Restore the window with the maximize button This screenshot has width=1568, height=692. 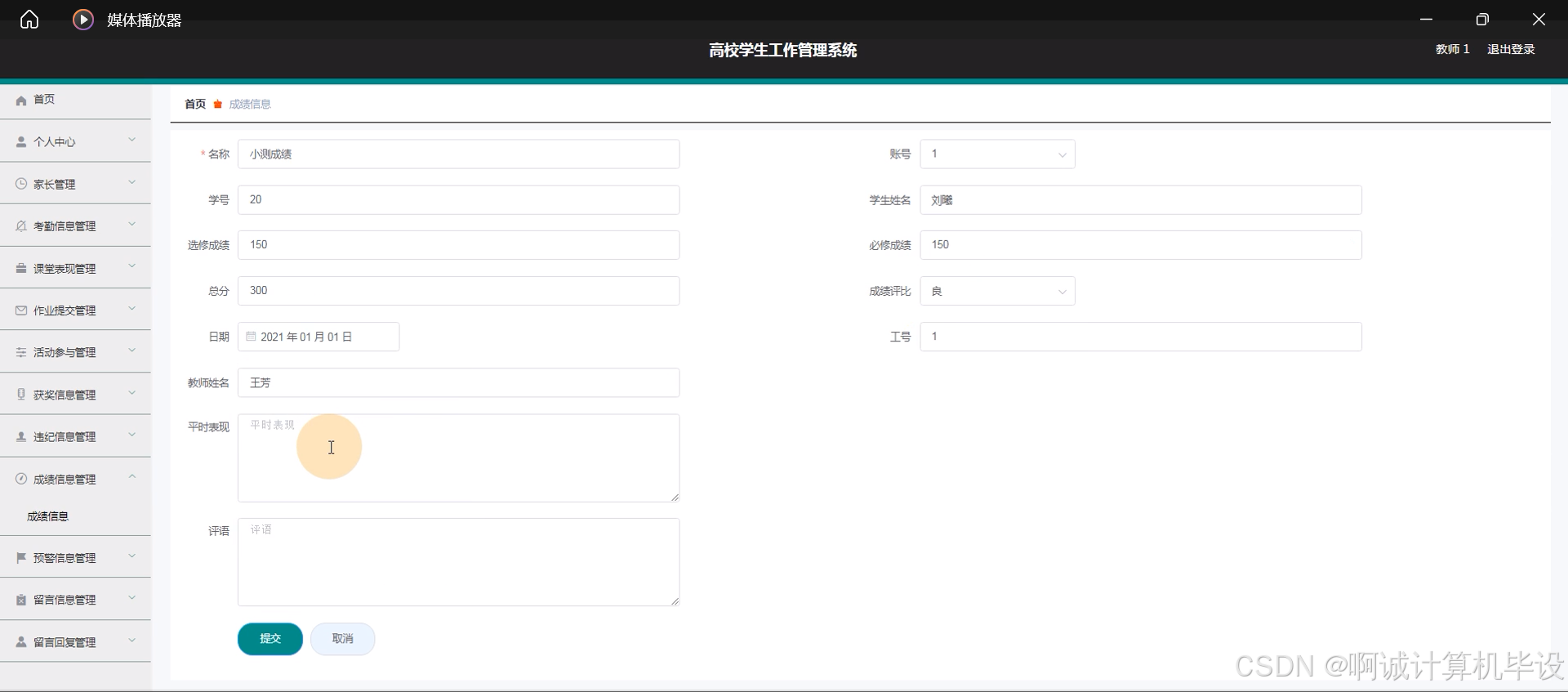(1482, 20)
